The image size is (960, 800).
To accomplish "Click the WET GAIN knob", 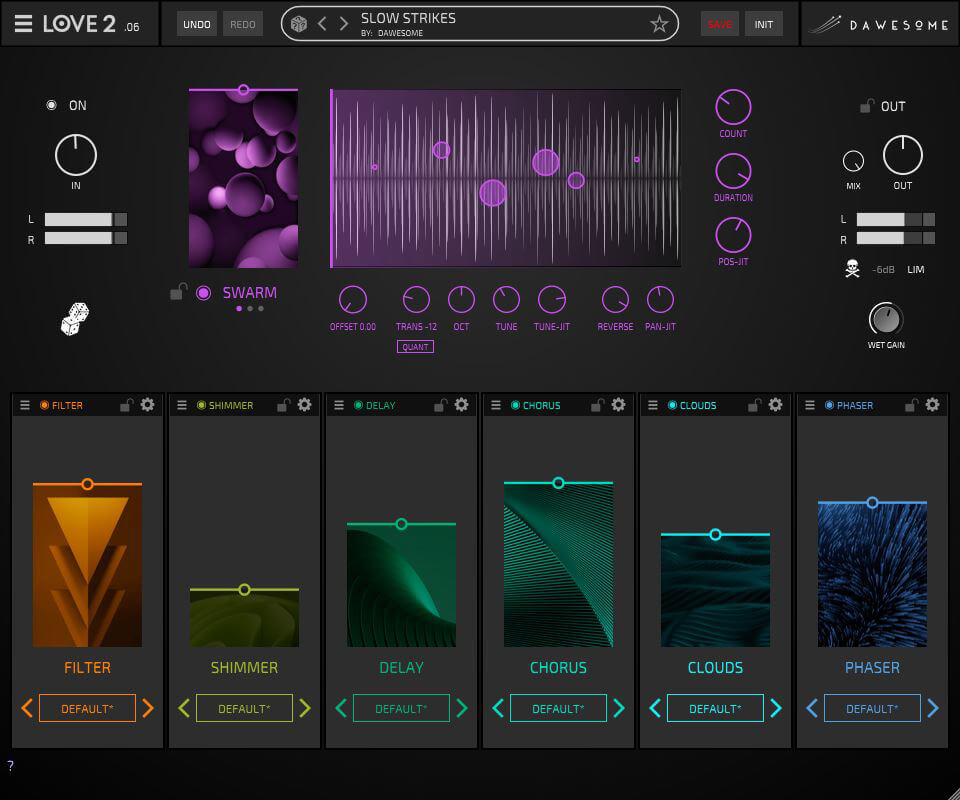I will point(885,322).
